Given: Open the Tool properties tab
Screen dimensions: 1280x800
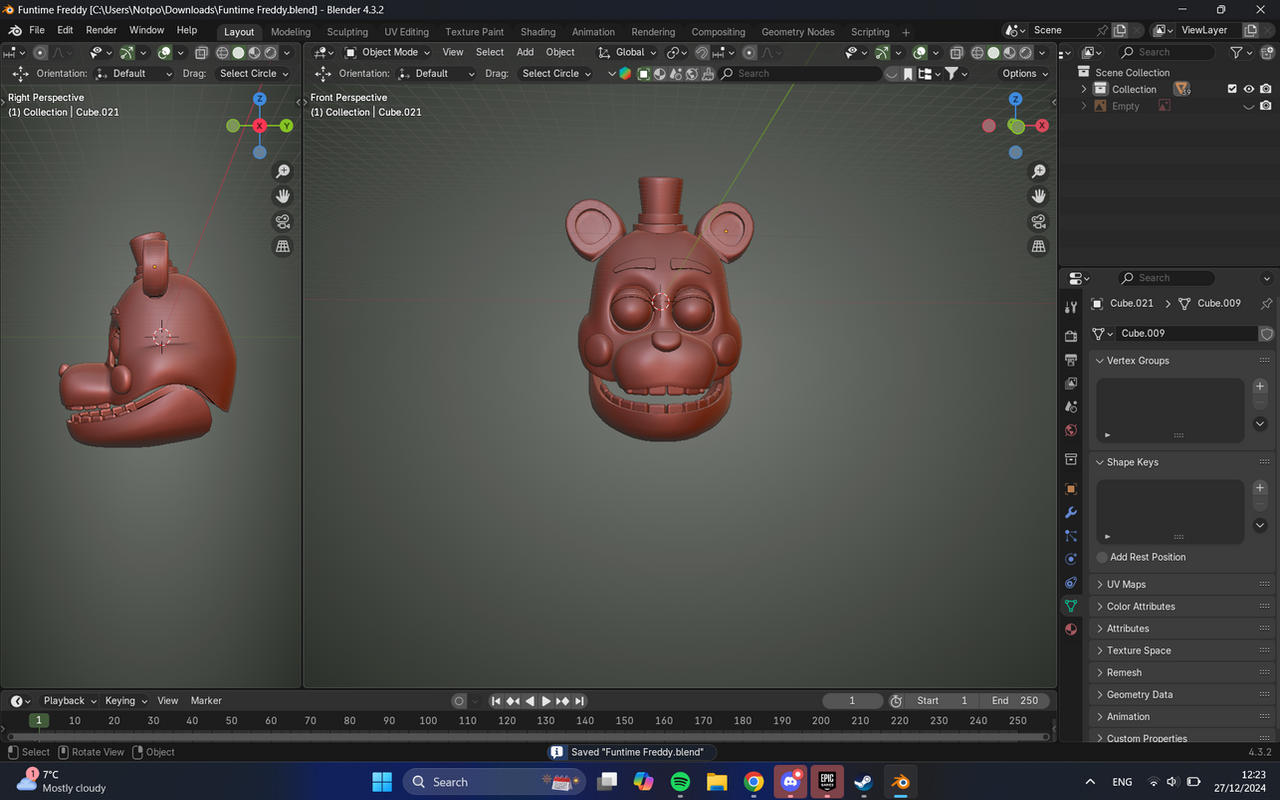Looking at the screenshot, I should click(1071, 307).
